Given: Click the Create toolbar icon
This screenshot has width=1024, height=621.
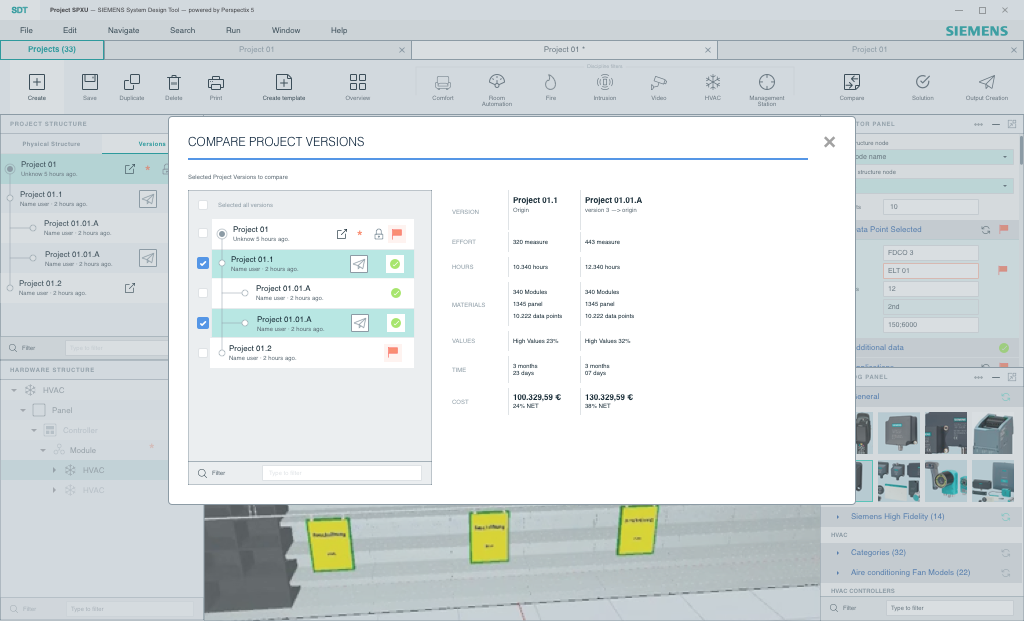Looking at the screenshot, I should pyautogui.click(x=37, y=82).
